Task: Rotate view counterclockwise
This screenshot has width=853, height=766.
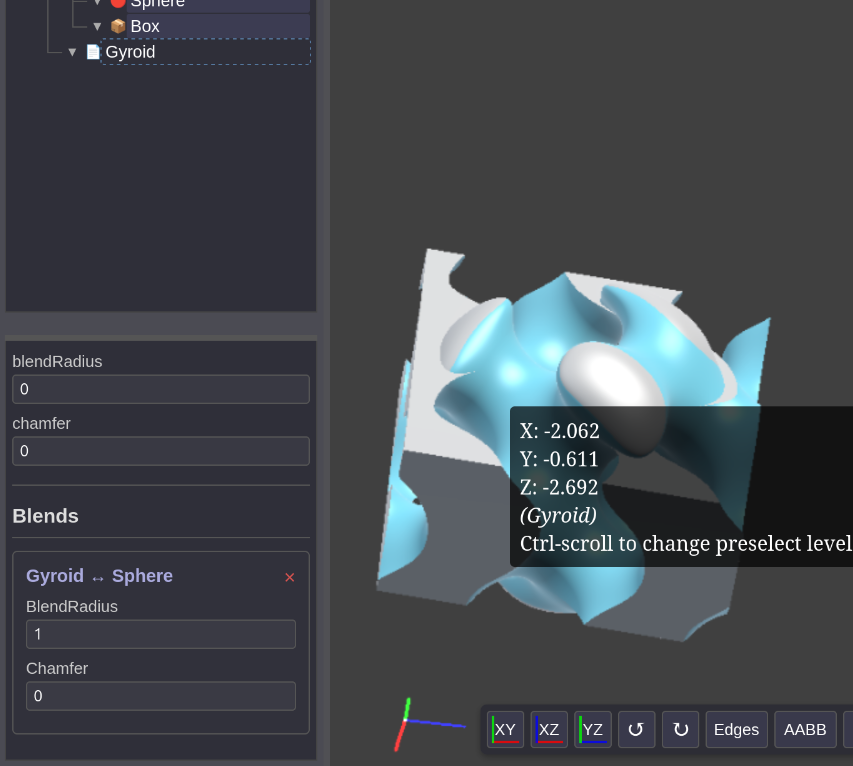Action: [636, 729]
